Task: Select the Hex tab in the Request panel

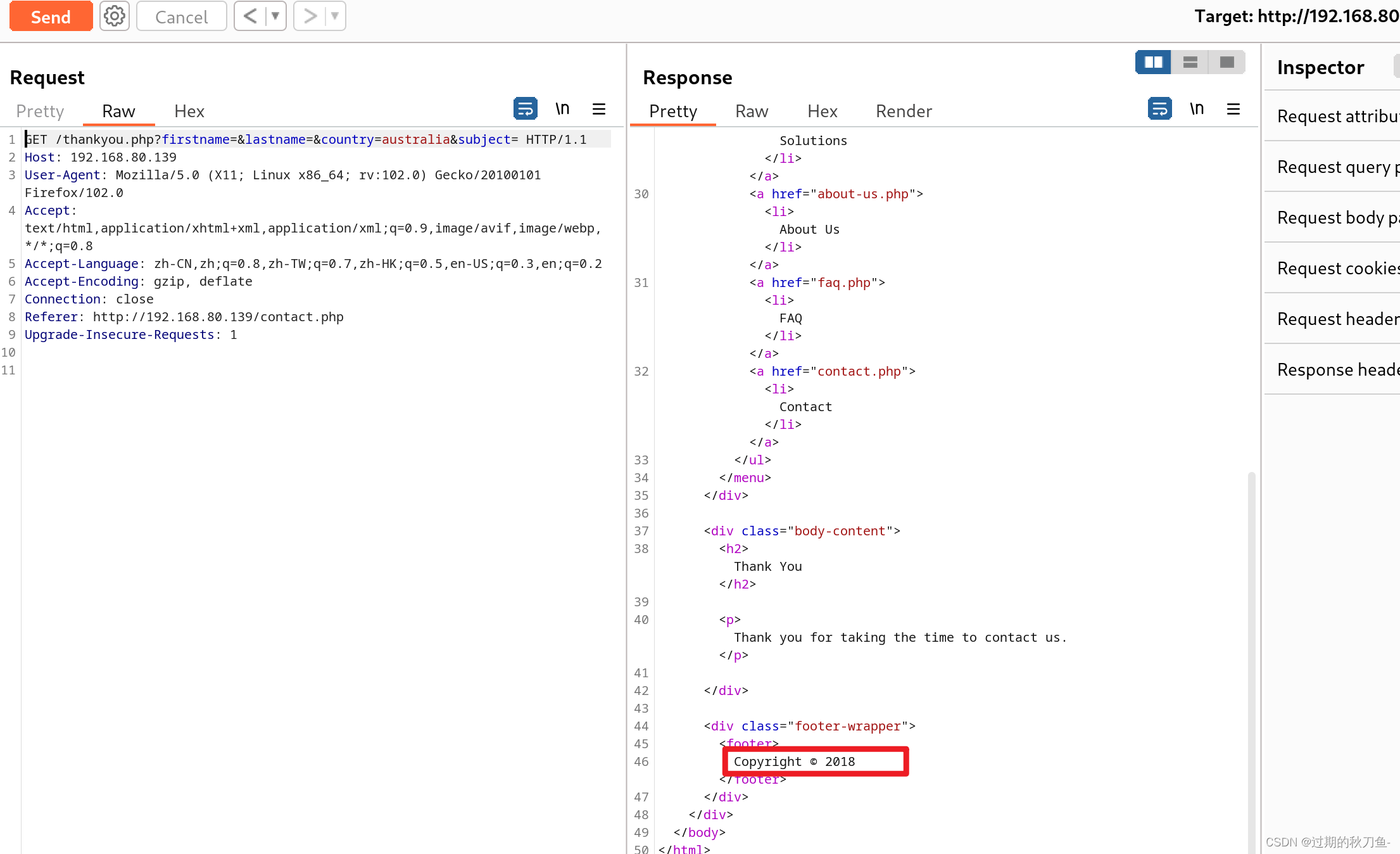Action: (x=189, y=112)
